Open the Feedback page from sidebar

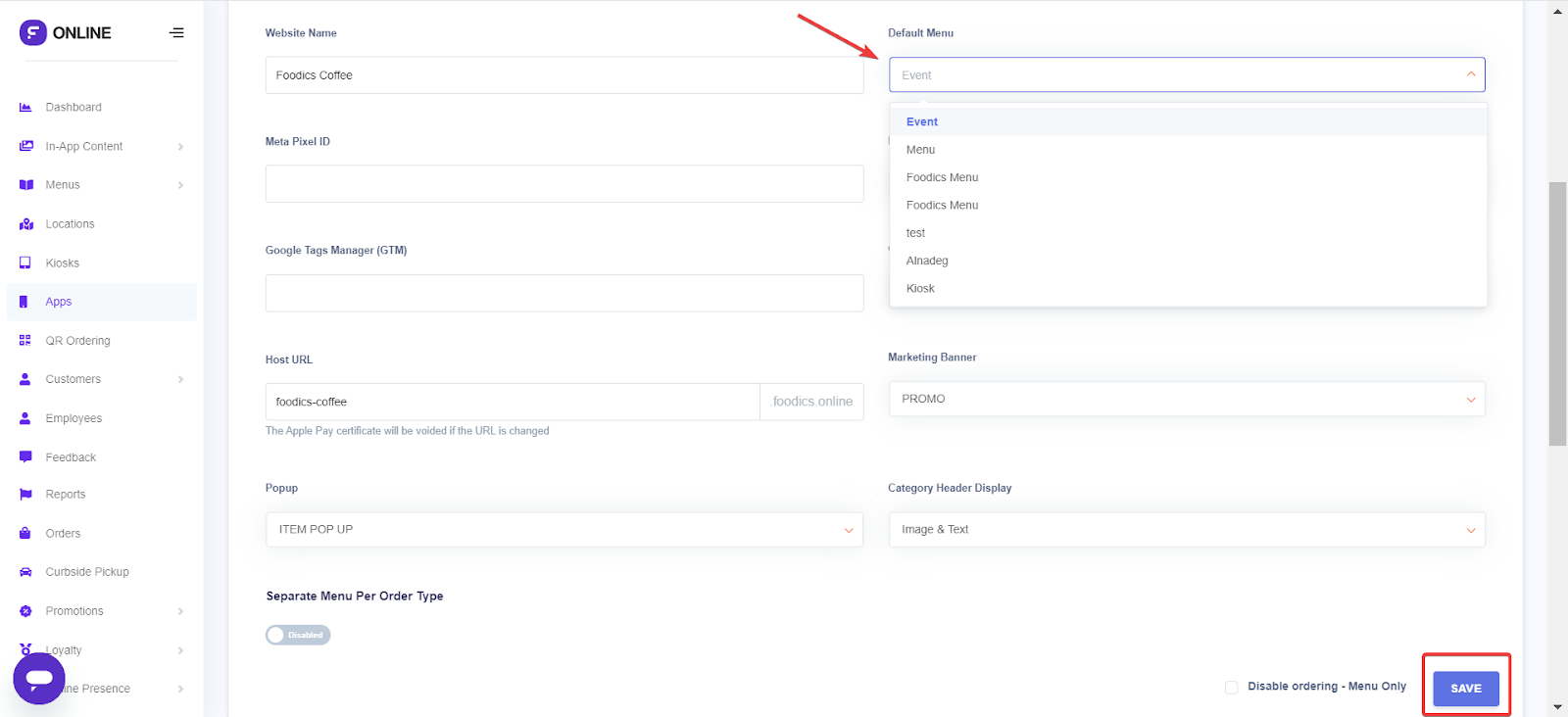(71, 457)
